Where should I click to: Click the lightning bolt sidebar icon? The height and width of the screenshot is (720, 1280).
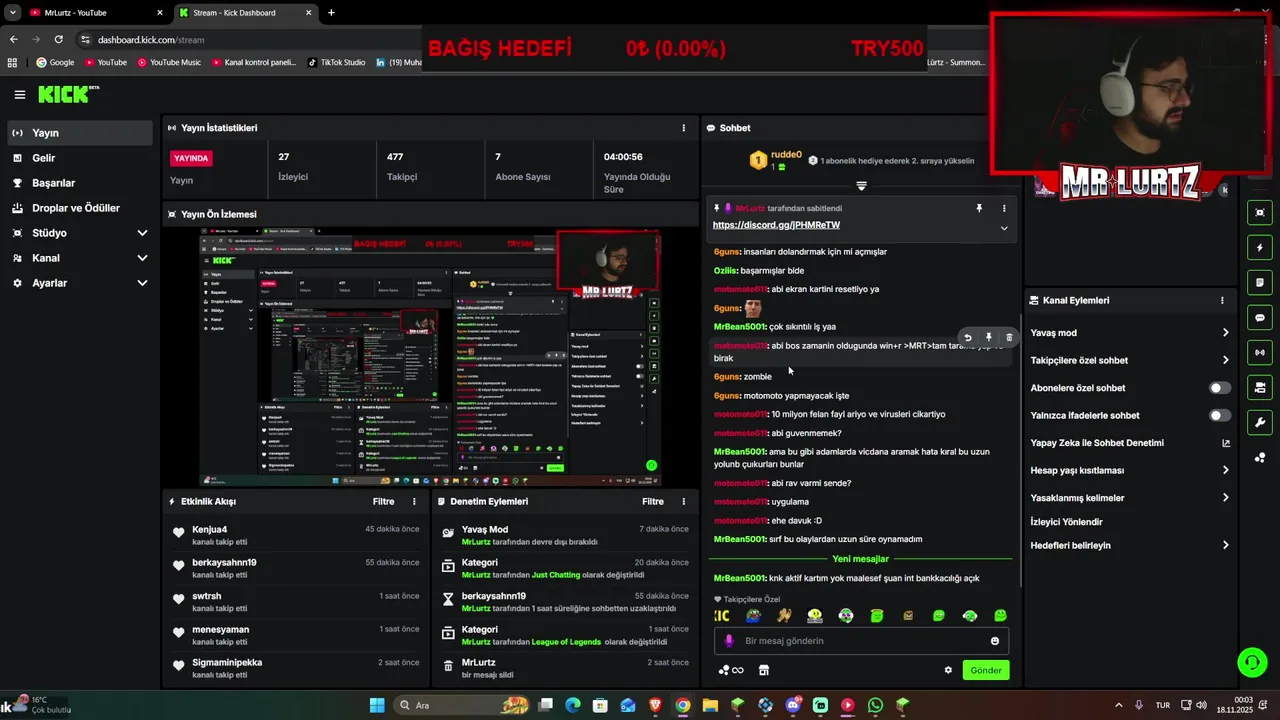[1259, 247]
